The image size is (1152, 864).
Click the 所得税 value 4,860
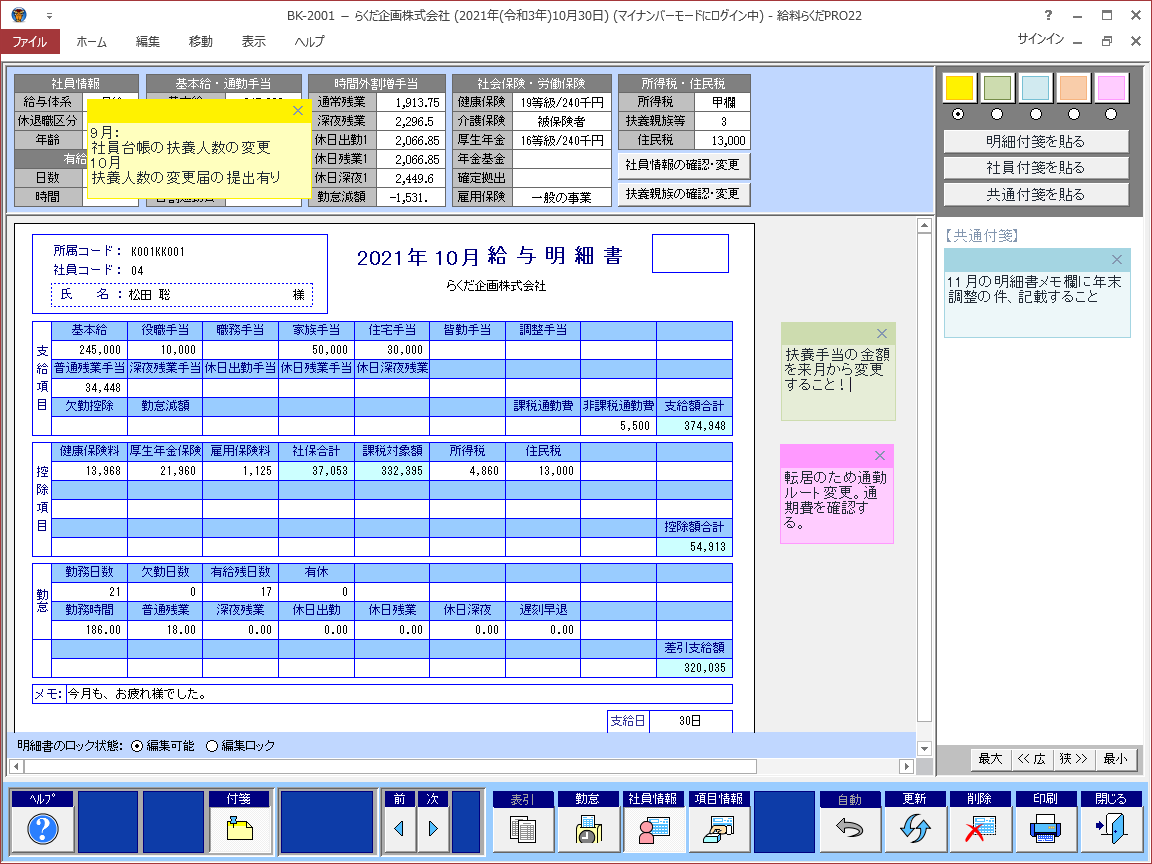(467, 471)
